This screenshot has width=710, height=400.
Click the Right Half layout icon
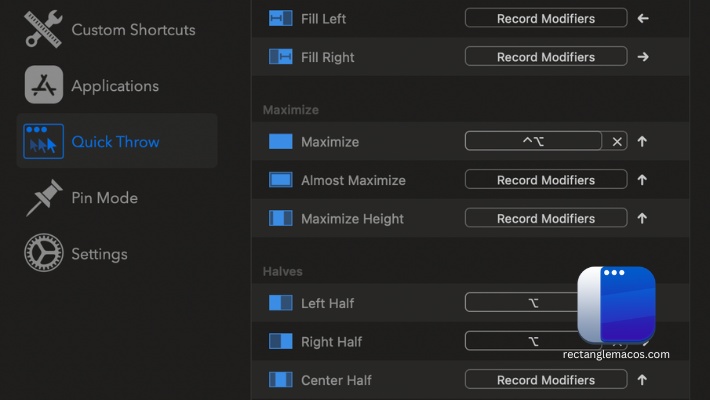[280, 341]
